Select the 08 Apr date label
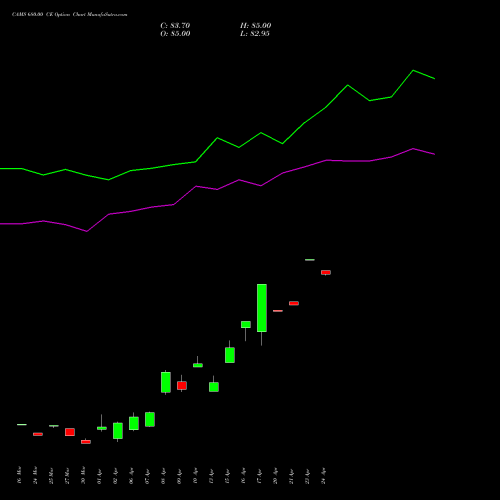500x500 pixels. coord(163,476)
